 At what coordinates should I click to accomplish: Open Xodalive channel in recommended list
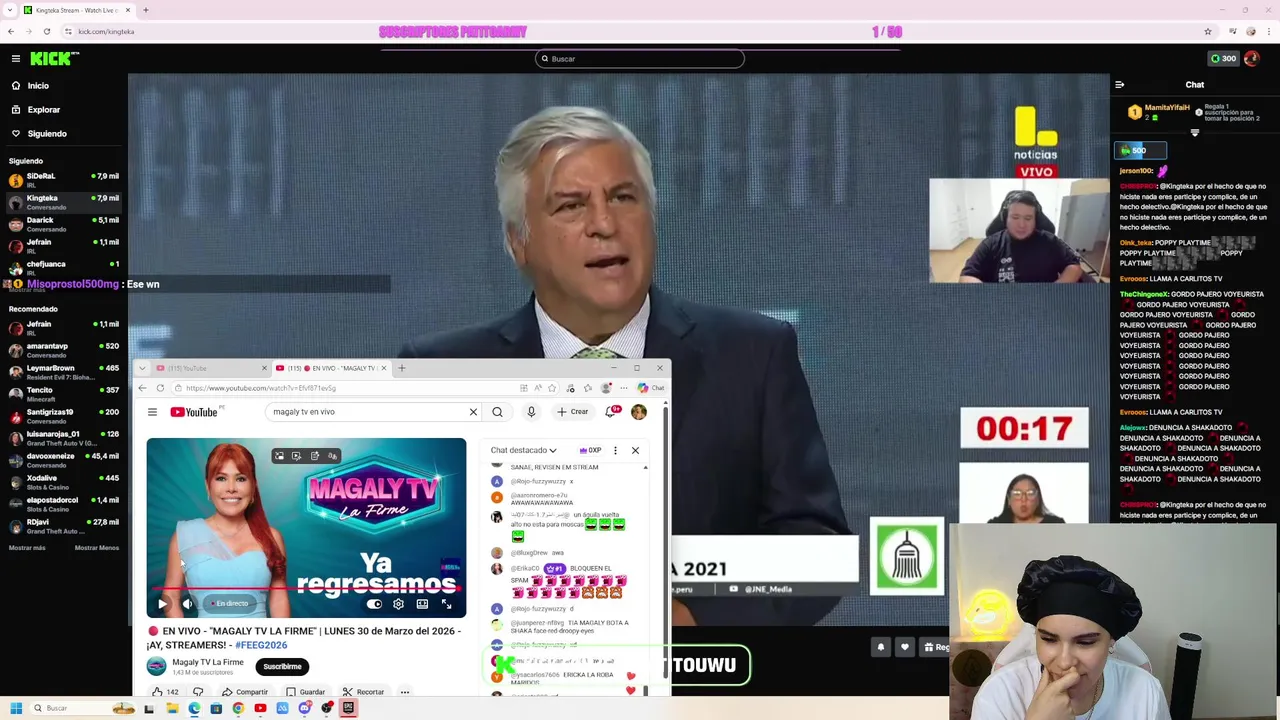pyautogui.click(x=62, y=482)
